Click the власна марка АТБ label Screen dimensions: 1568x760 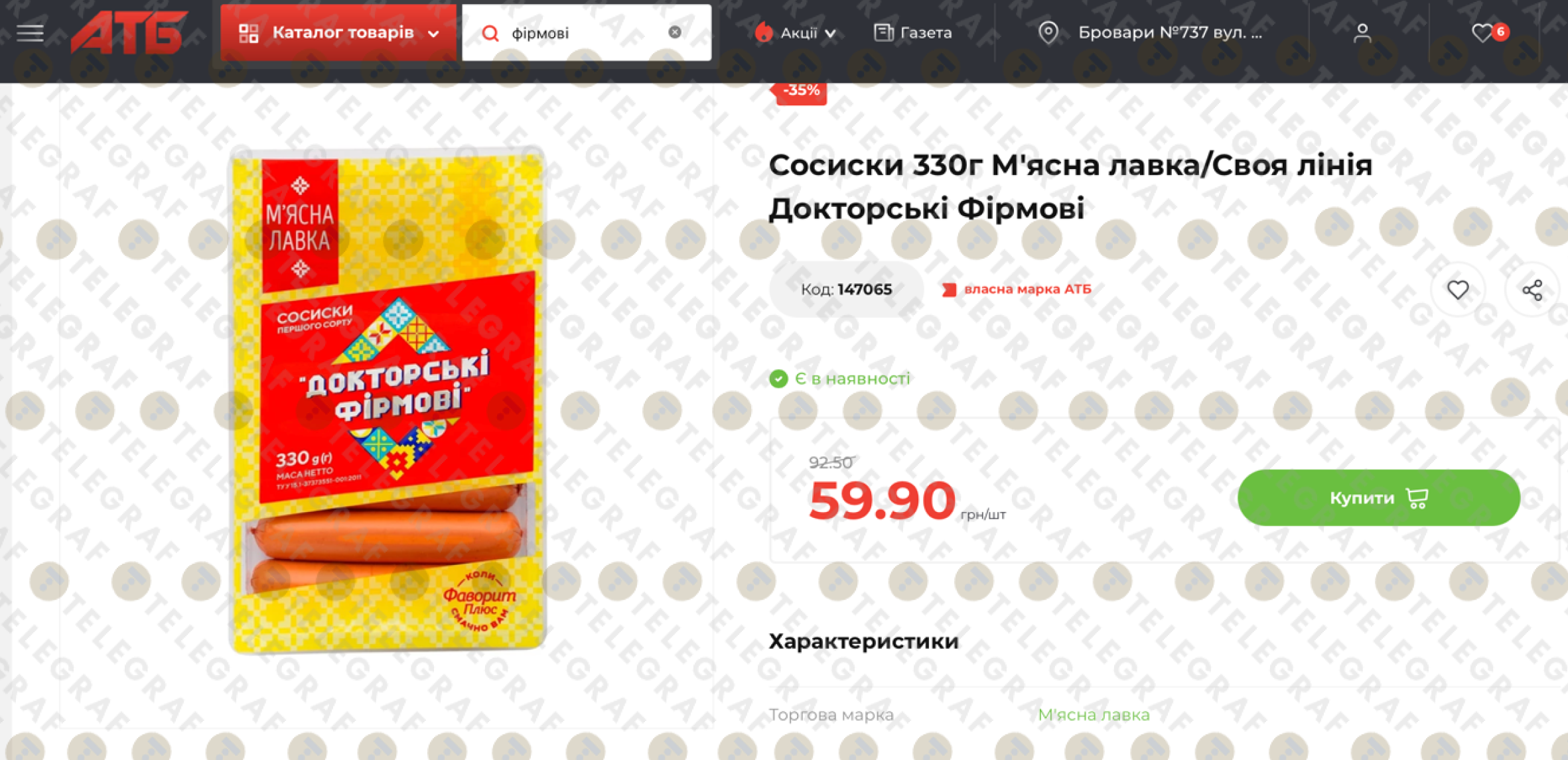(x=1017, y=289)
